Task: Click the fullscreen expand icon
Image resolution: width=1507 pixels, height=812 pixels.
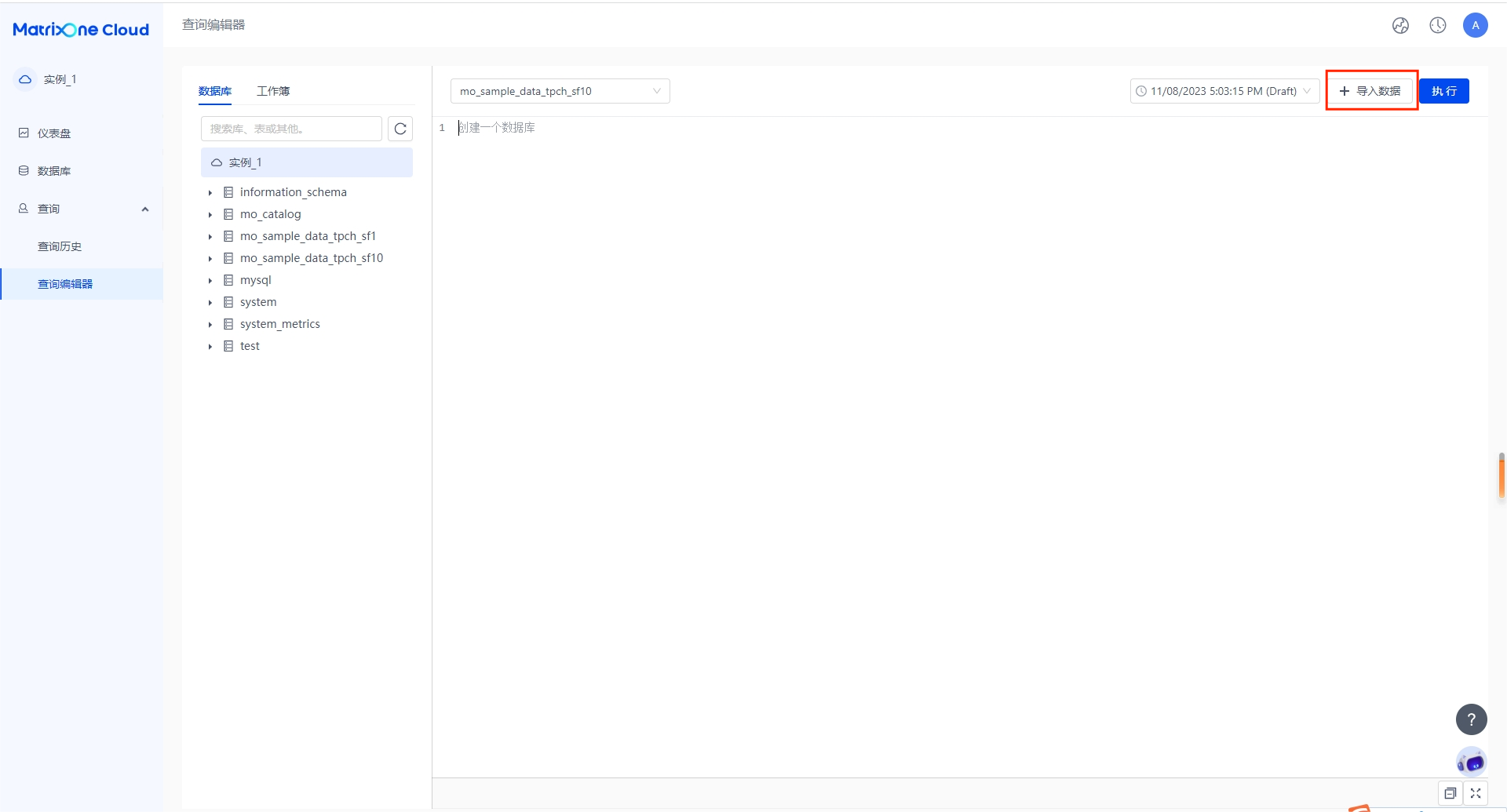Action: [1476, 793]
